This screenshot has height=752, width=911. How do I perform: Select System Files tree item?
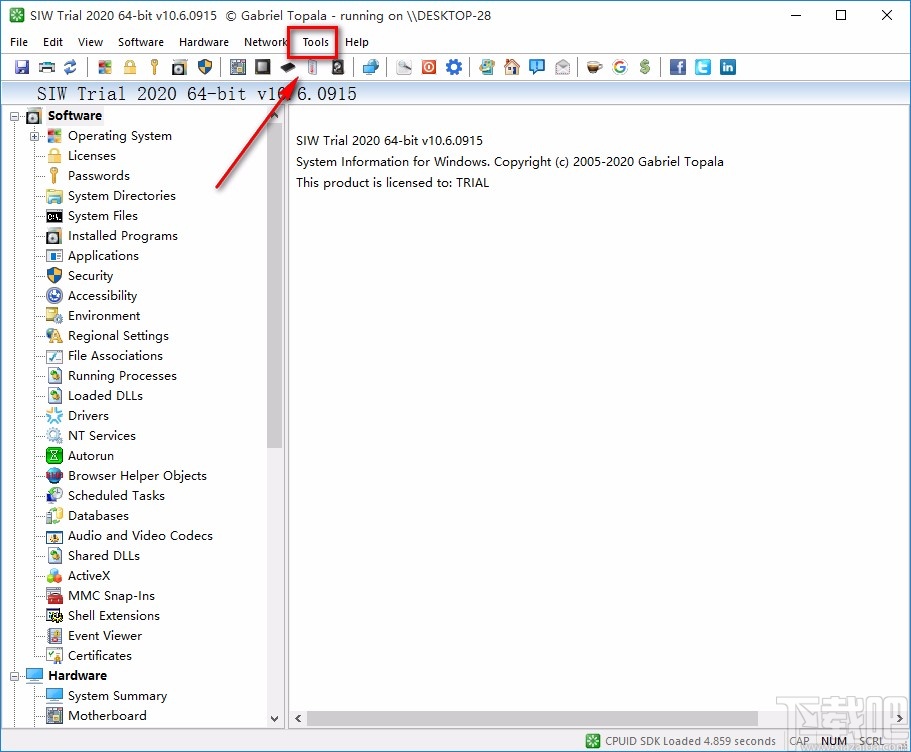103,216
